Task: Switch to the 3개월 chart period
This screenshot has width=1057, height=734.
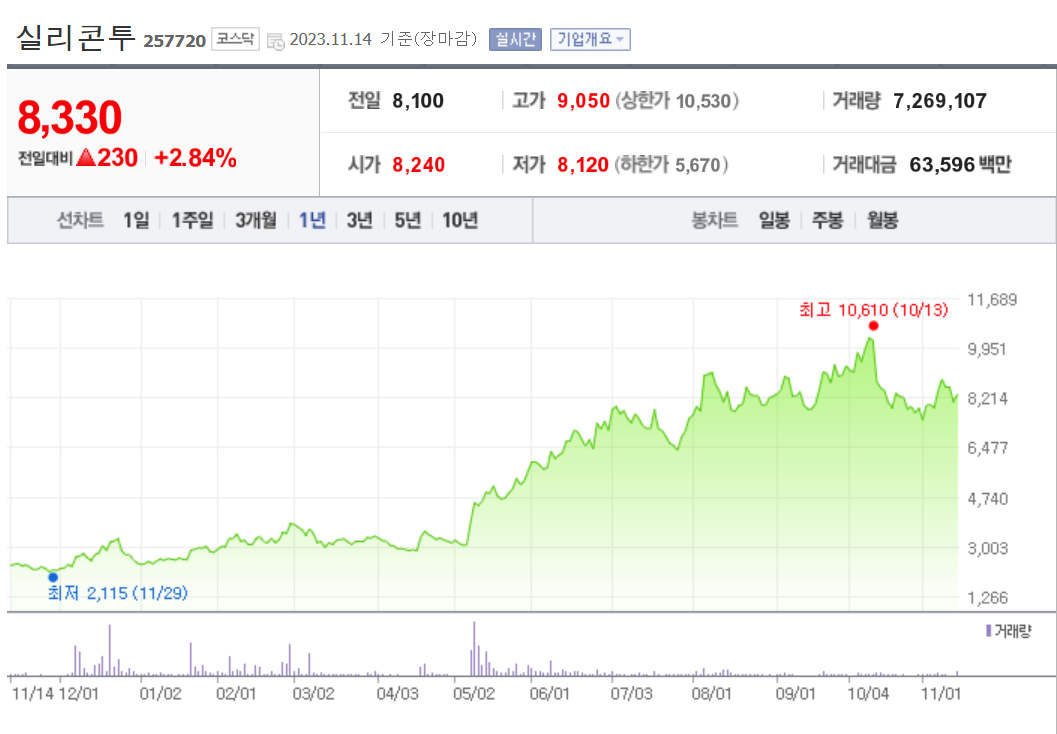Action: (255, 220)
